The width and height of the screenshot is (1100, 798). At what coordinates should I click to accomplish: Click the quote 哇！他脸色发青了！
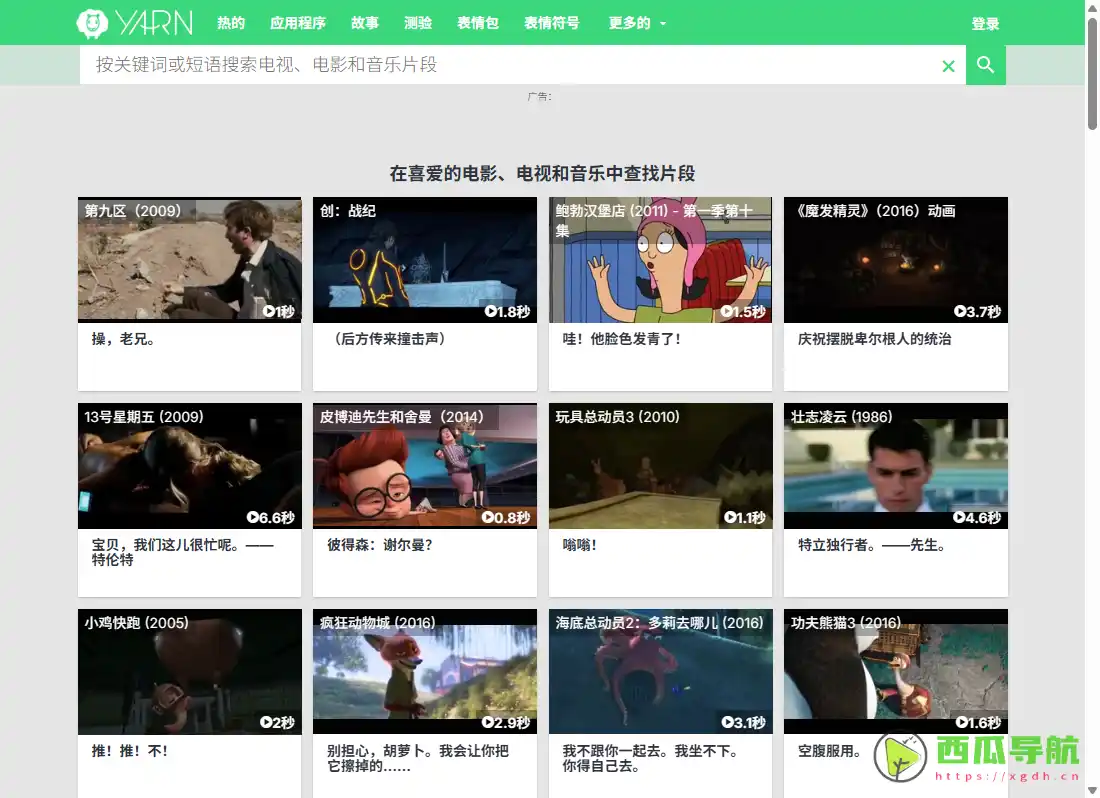tap(622, 339)
